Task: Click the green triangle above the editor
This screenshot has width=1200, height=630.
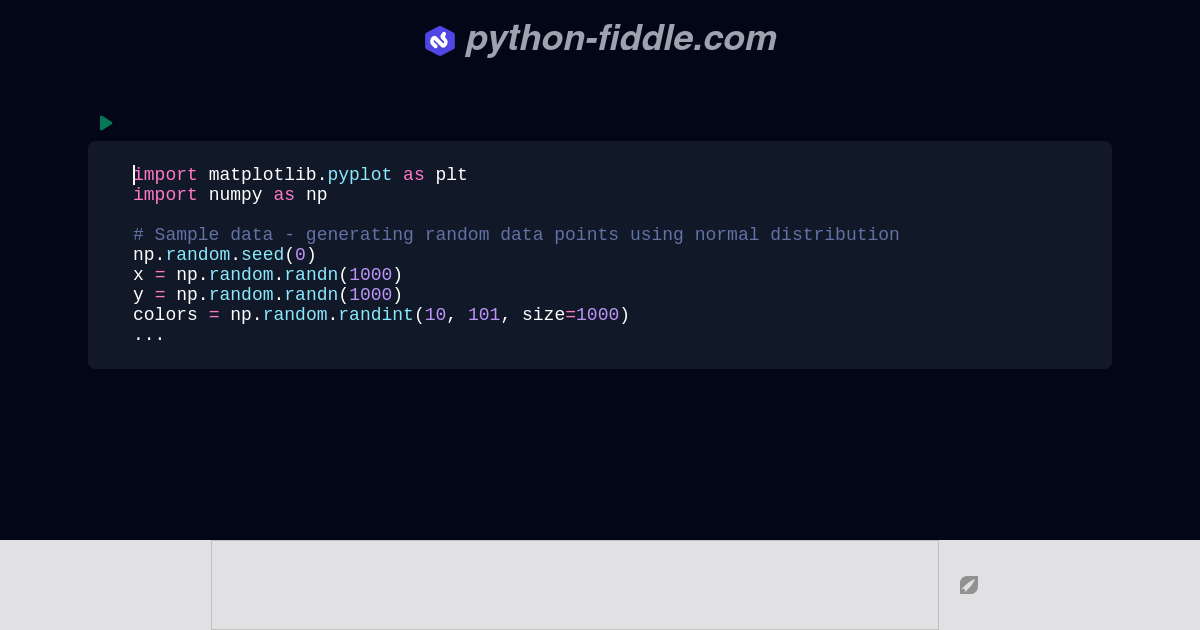Action: coord(106,123)
